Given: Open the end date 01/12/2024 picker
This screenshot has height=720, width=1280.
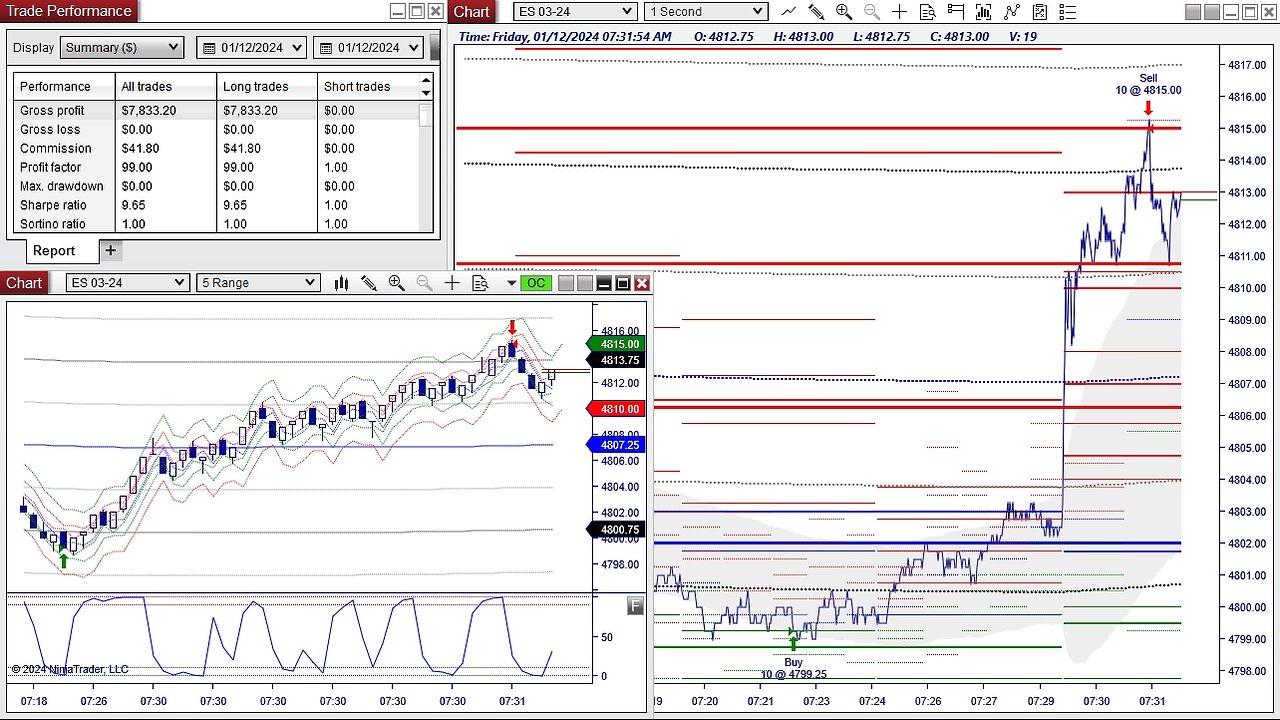Looking at the screenshot, I should coord(367,47).
